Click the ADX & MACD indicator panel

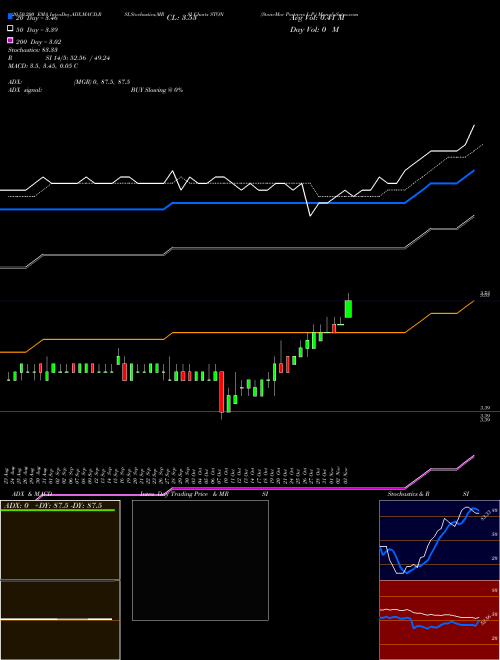[x=60, y=580]
